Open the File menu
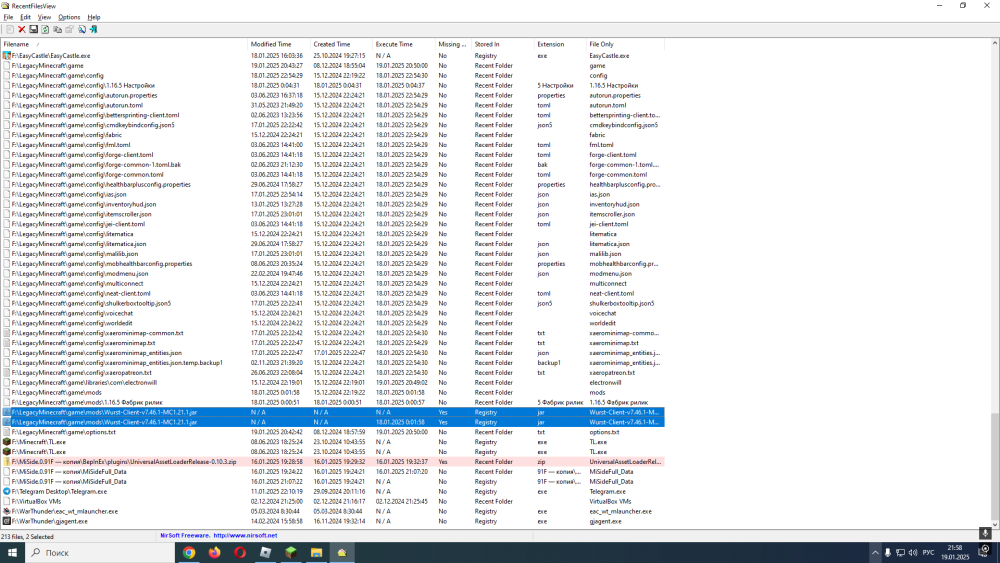1000x563 pixels. click(x=8, y=17)
